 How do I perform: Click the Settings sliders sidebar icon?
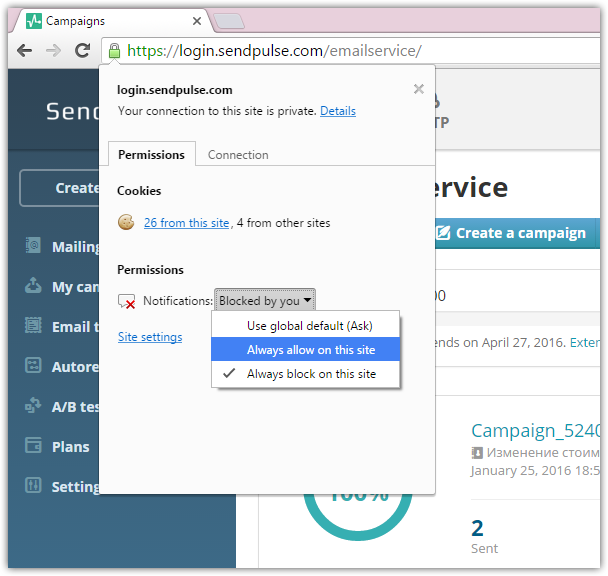coord(33,485)
